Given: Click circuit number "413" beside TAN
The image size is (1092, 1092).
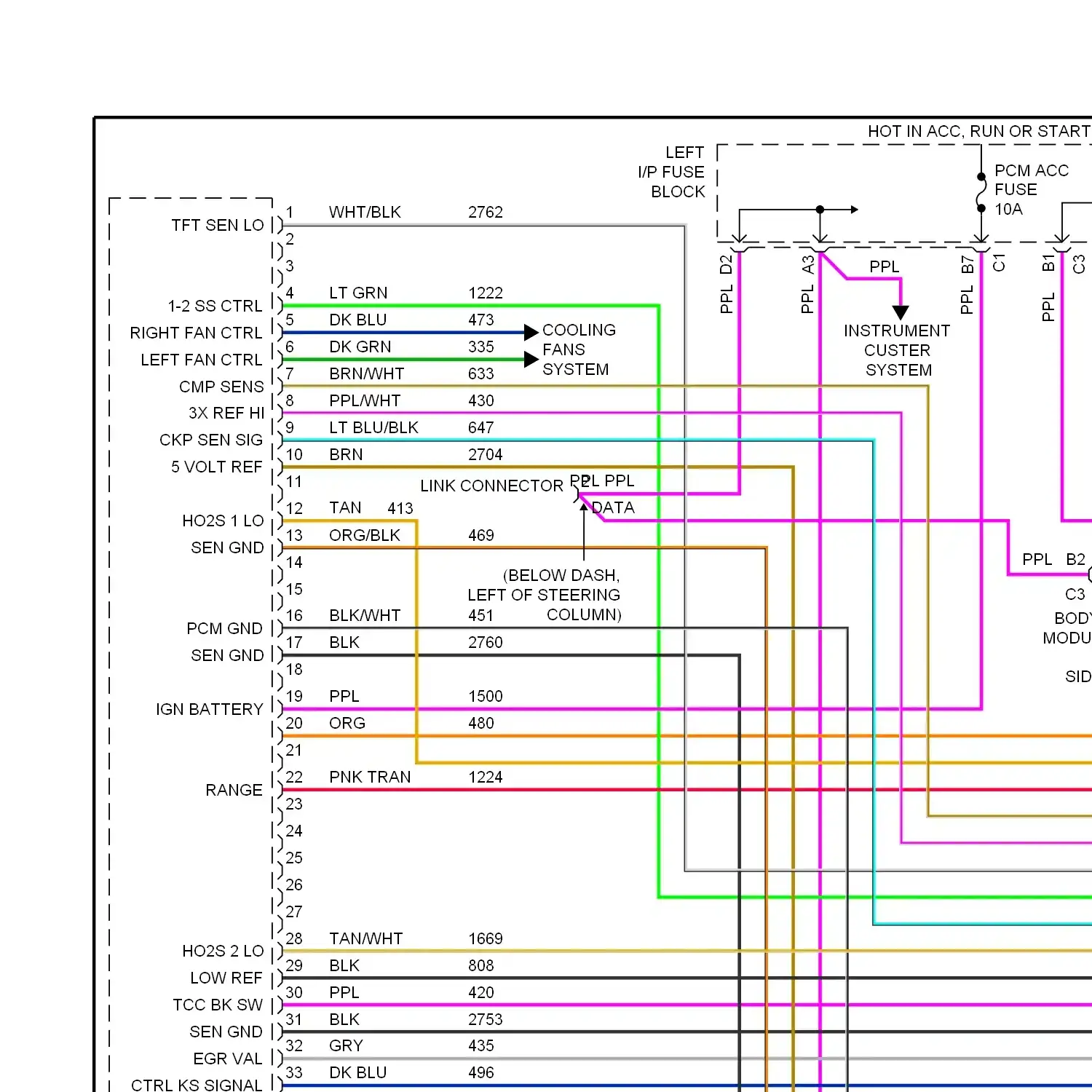Looking at the screenshot, I should (400, 508).
